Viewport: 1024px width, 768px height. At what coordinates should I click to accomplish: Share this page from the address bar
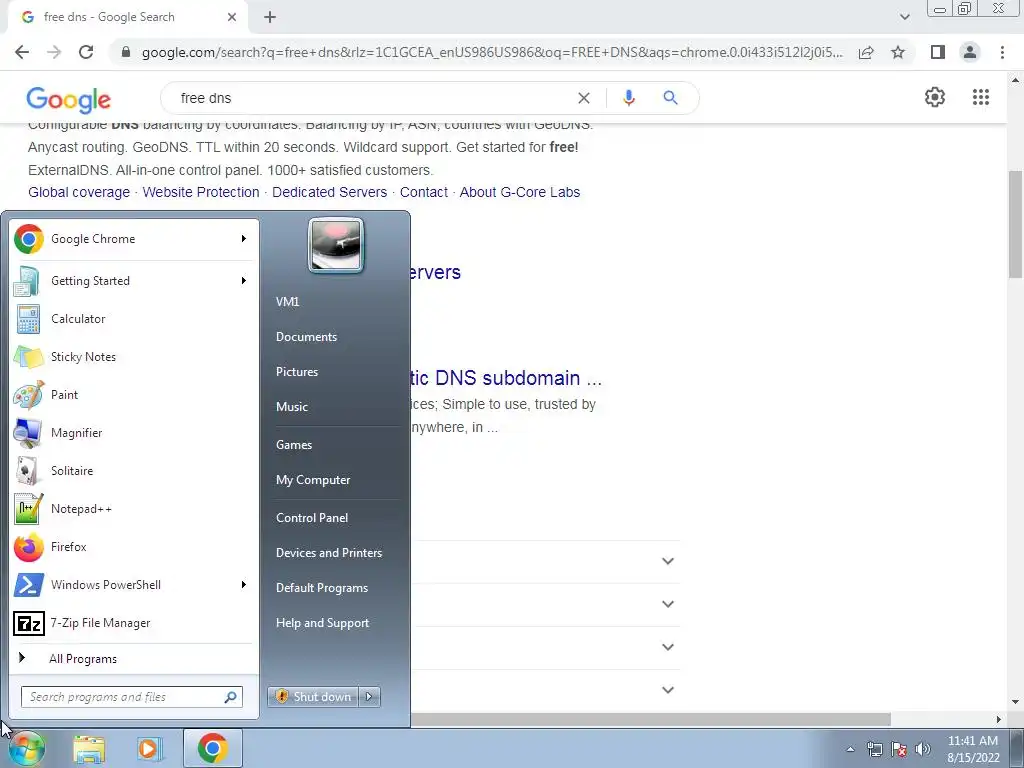(866, 52)
